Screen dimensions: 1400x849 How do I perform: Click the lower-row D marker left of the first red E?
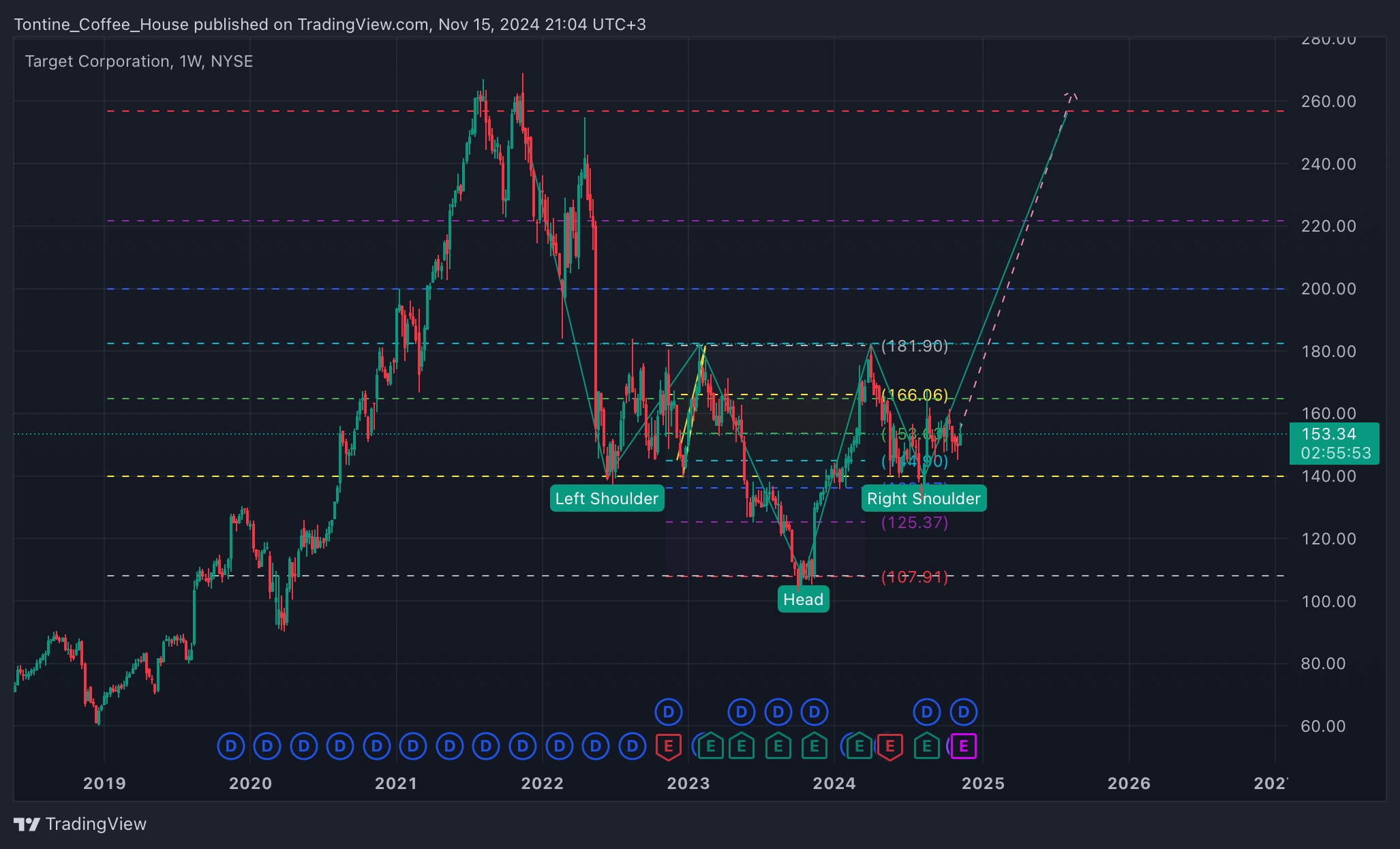coord(632,746)
